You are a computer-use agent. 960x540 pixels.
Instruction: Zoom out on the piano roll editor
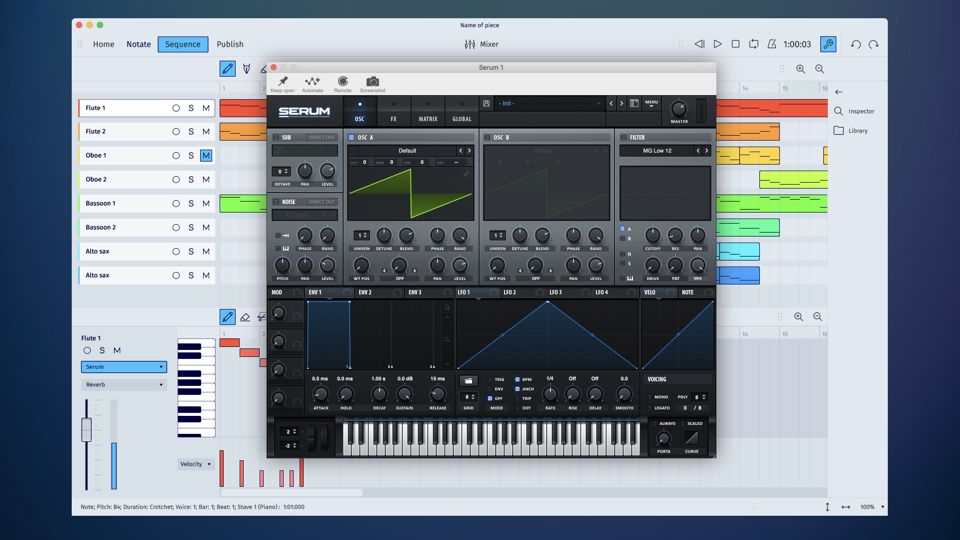pos(817,317)
